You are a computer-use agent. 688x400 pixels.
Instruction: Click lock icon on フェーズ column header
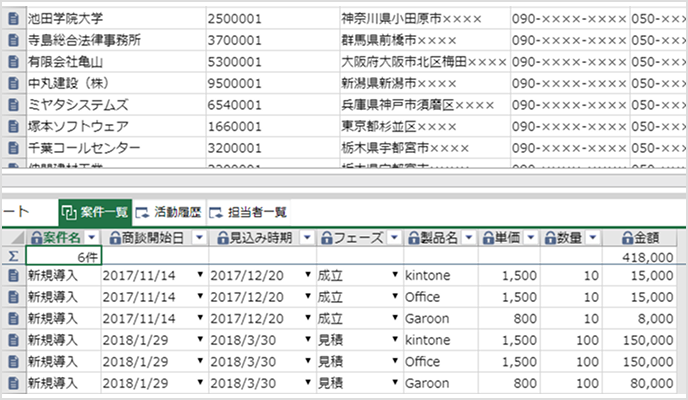tap(327, 238)
